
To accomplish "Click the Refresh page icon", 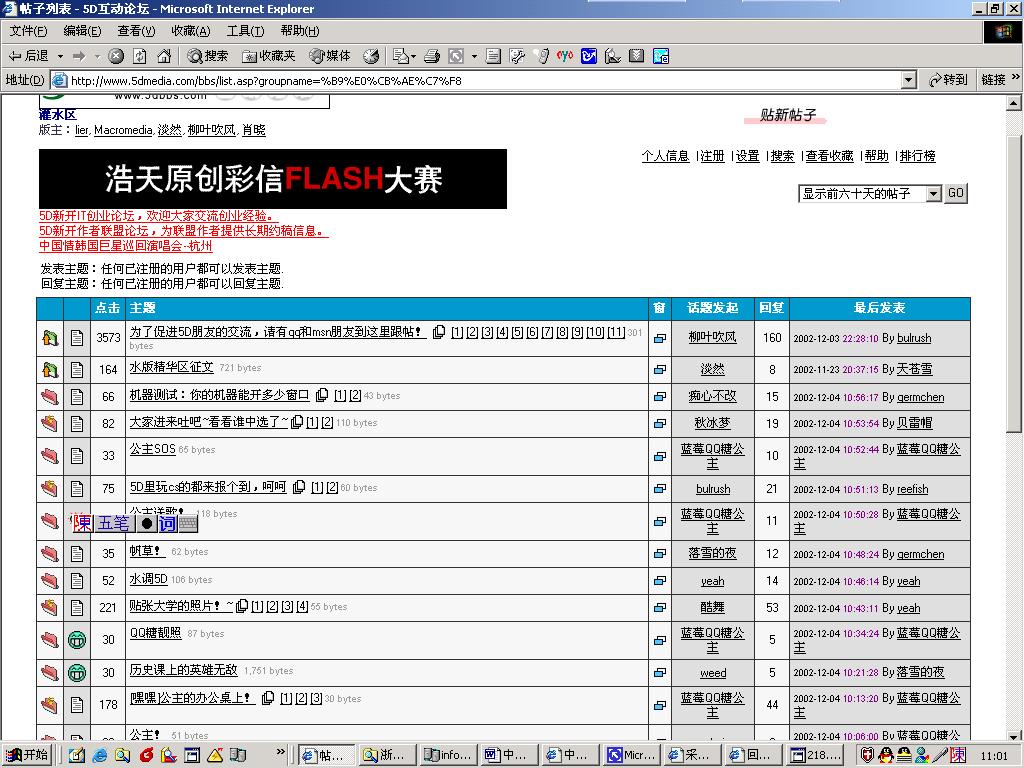I will 140,56.
